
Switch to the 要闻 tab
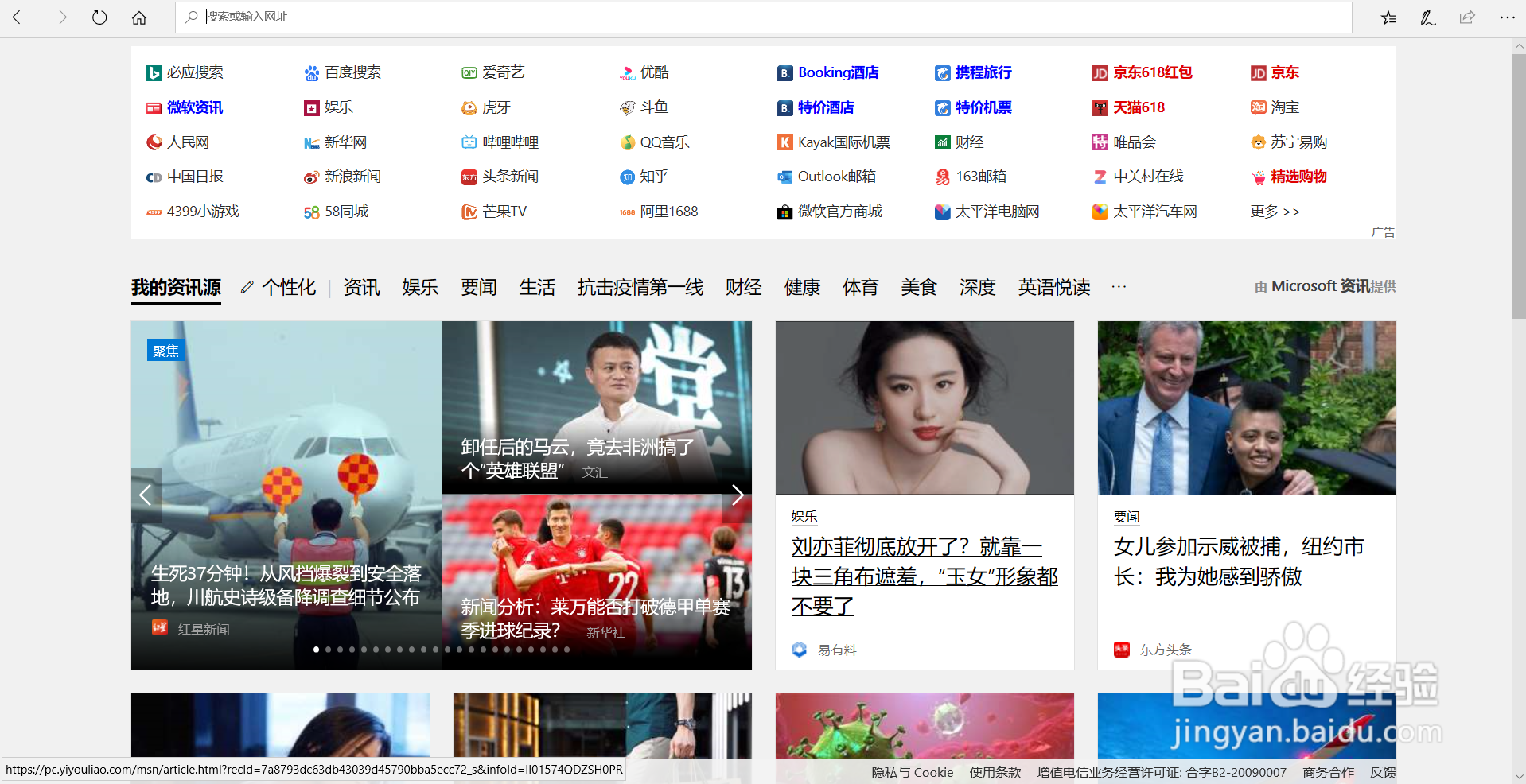pos(479,287)
